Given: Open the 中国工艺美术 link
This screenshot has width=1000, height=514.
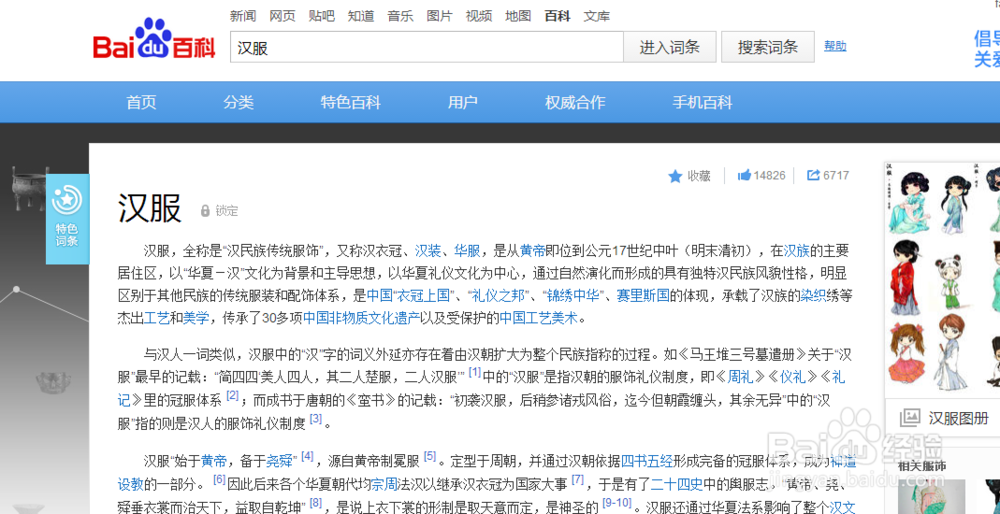Looking at the screenshot, I should tap(538, 318).
